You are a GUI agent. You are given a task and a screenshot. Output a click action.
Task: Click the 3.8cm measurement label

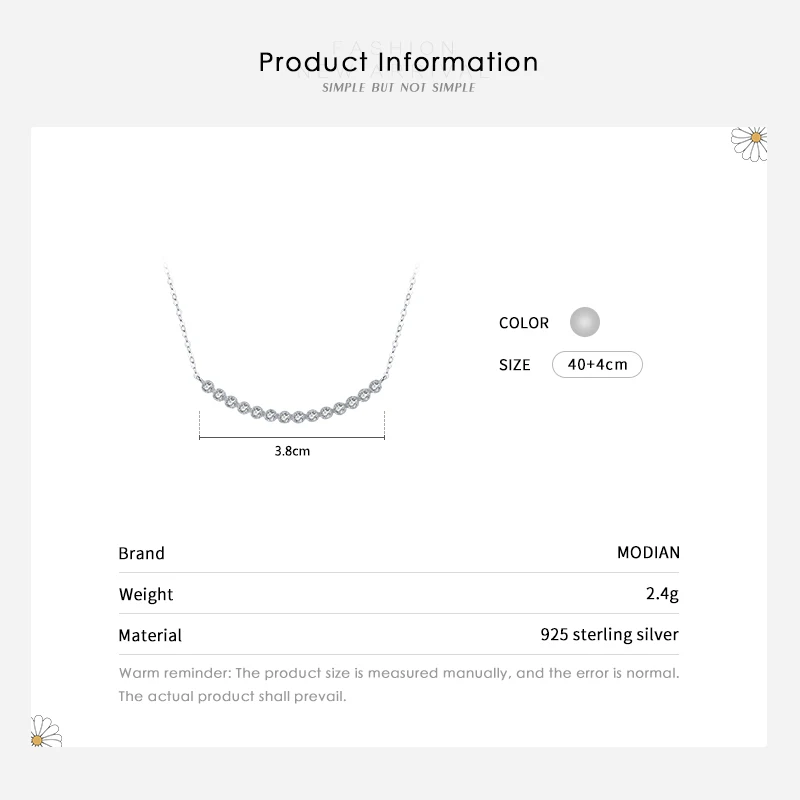click(293, 451)
